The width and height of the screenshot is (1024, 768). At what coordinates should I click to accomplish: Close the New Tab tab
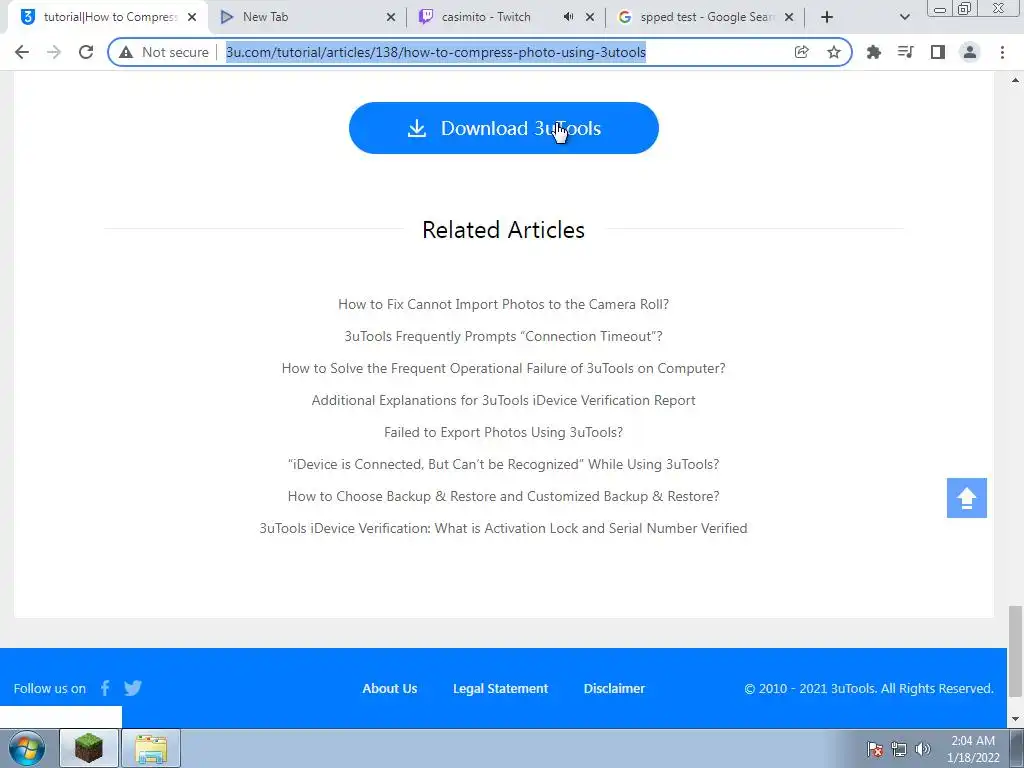click(x=391, y=17)
